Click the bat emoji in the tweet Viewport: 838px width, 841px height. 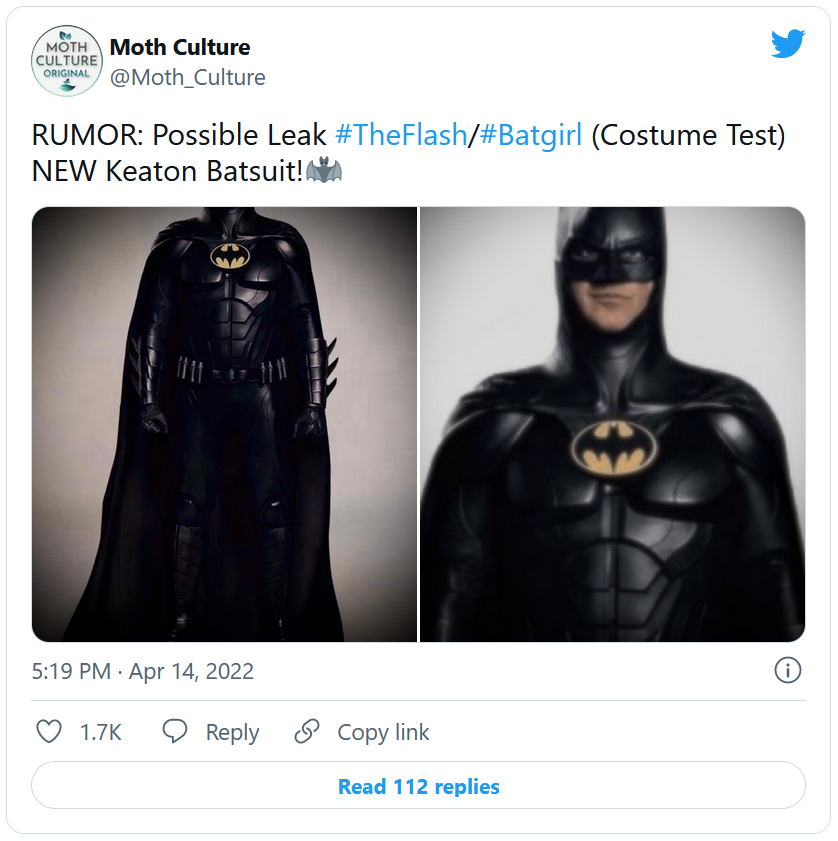click(324, 171)
